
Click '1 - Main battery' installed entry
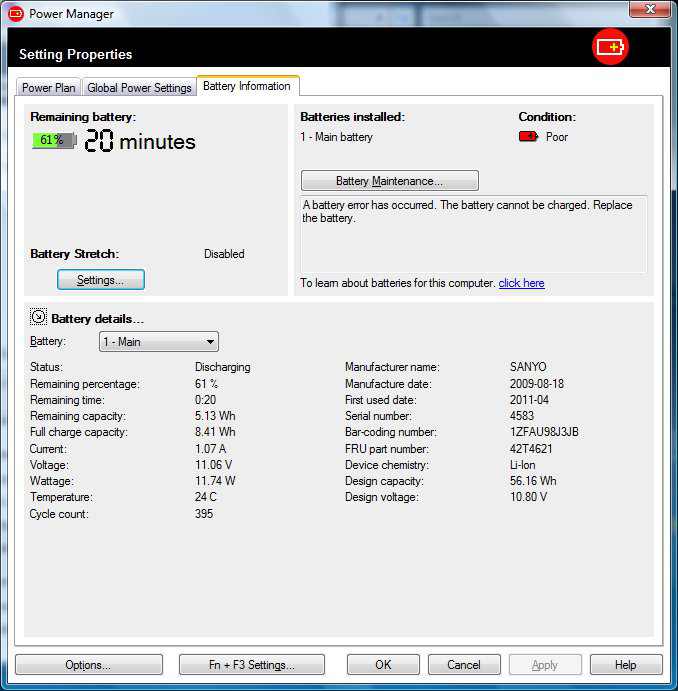tap(337, 137)
